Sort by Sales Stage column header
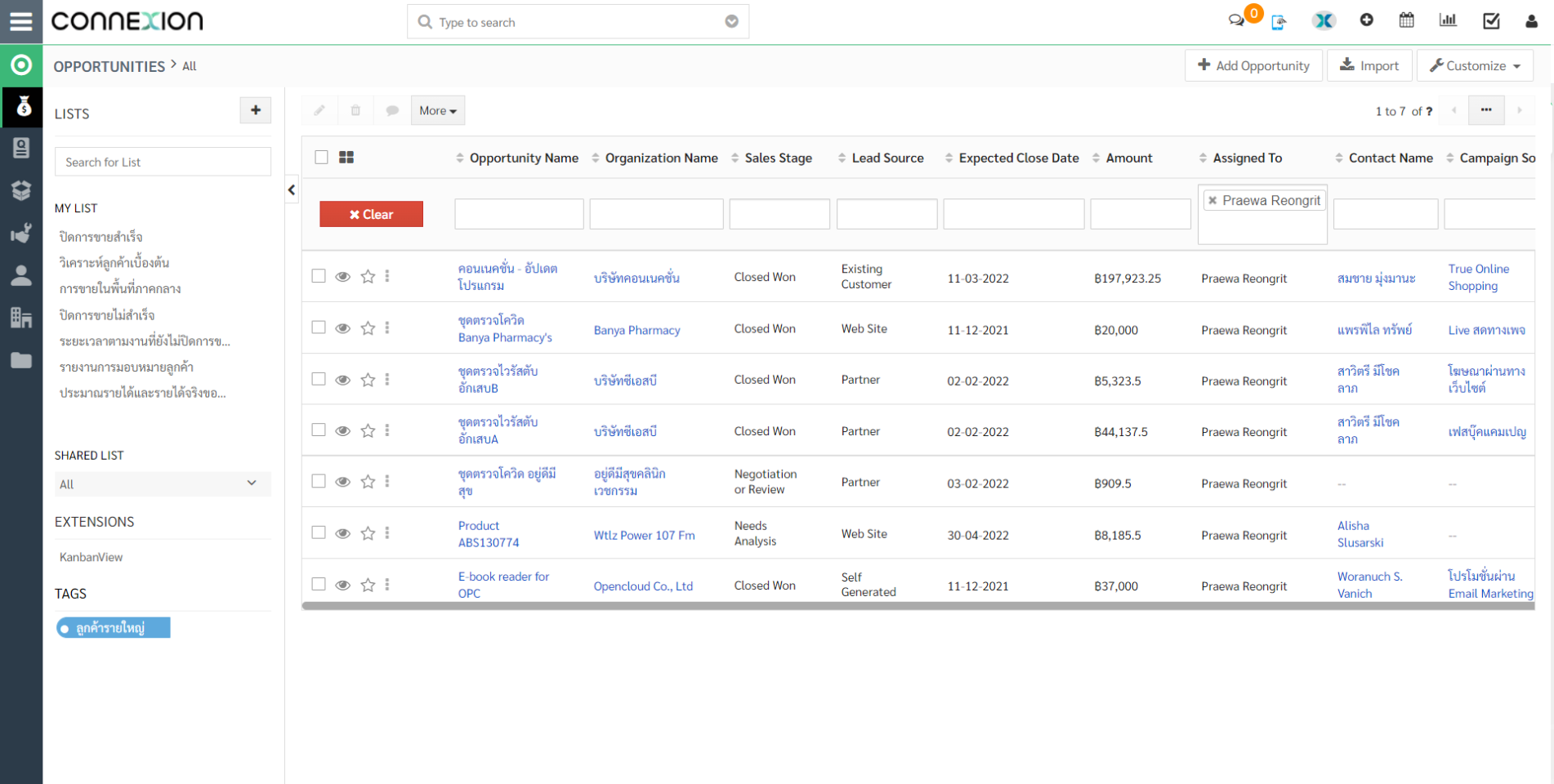 778,158
